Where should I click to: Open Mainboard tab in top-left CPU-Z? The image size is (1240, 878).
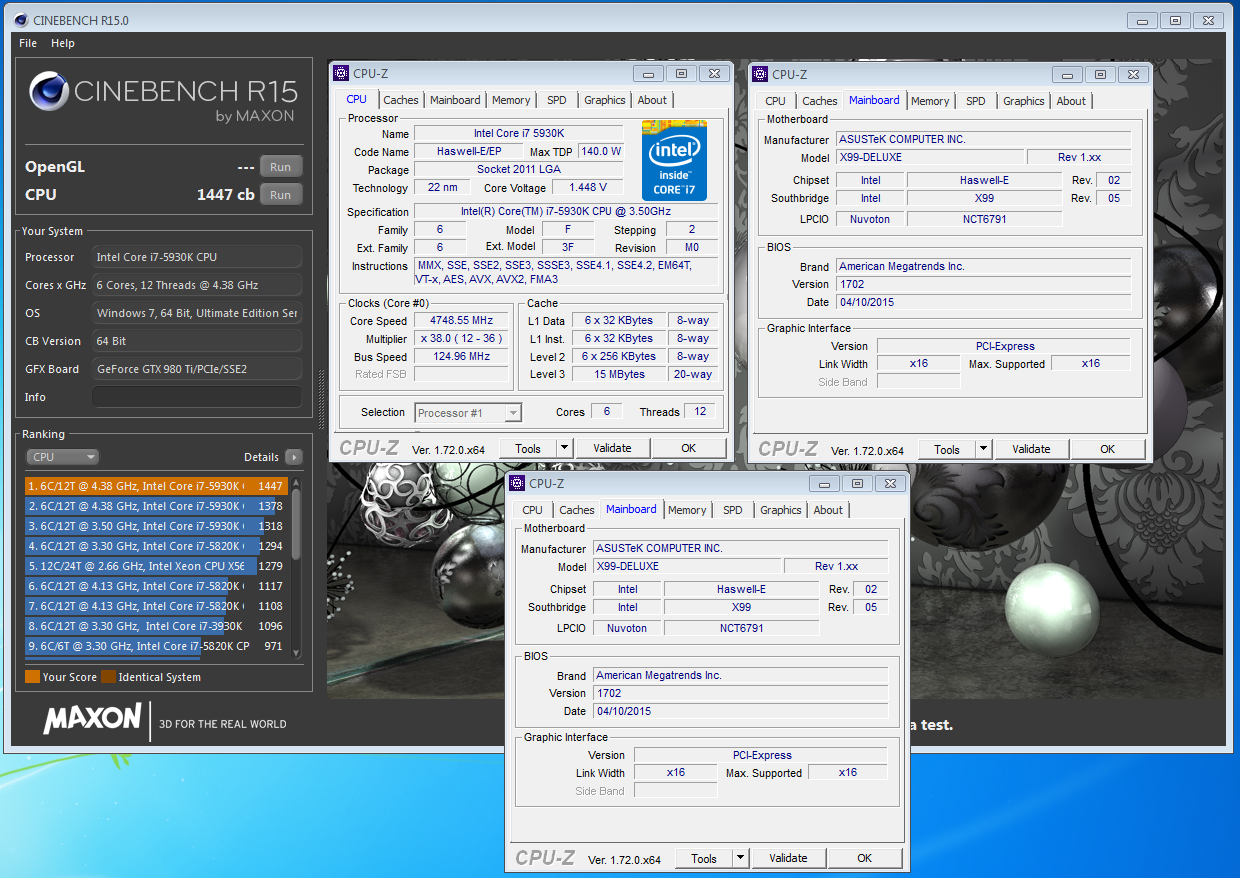[x=455, y=100]
